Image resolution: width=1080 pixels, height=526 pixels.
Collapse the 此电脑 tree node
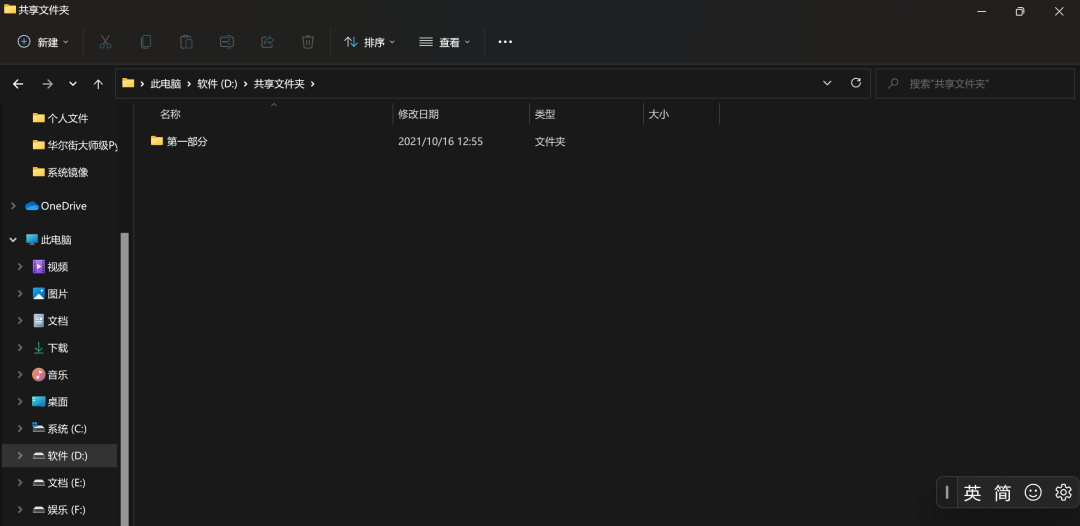coord(12,240)
